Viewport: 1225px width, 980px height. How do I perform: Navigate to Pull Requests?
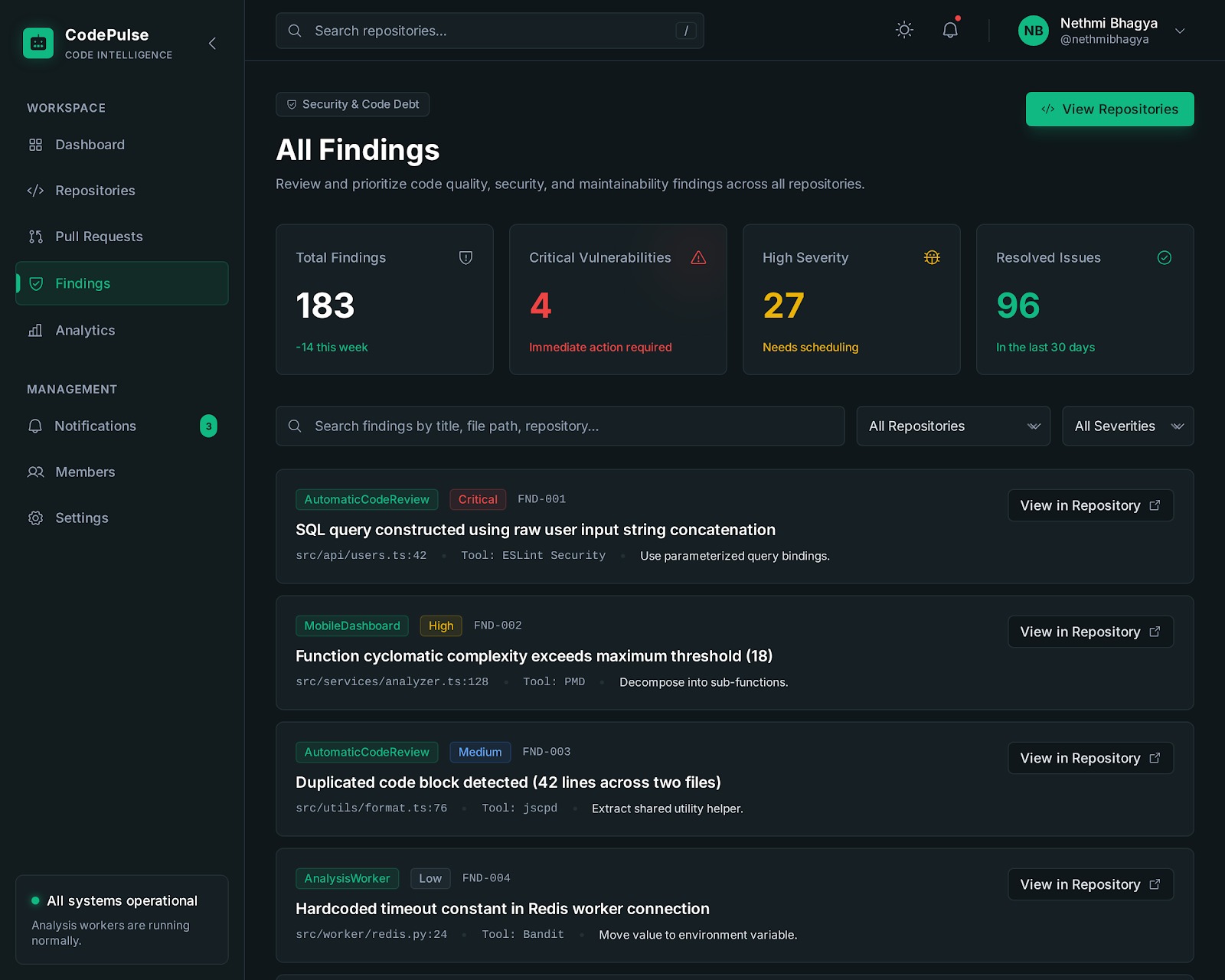122,237
